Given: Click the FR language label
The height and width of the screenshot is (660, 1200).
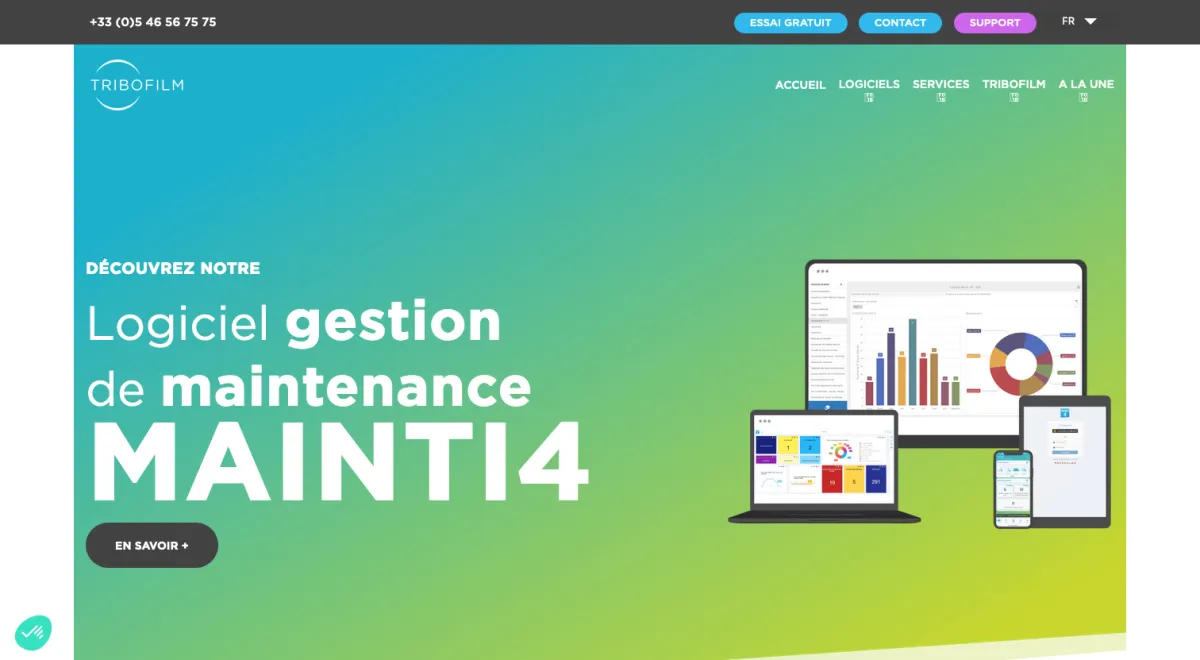Looking at the screenshot, I should click(1068, 21).
